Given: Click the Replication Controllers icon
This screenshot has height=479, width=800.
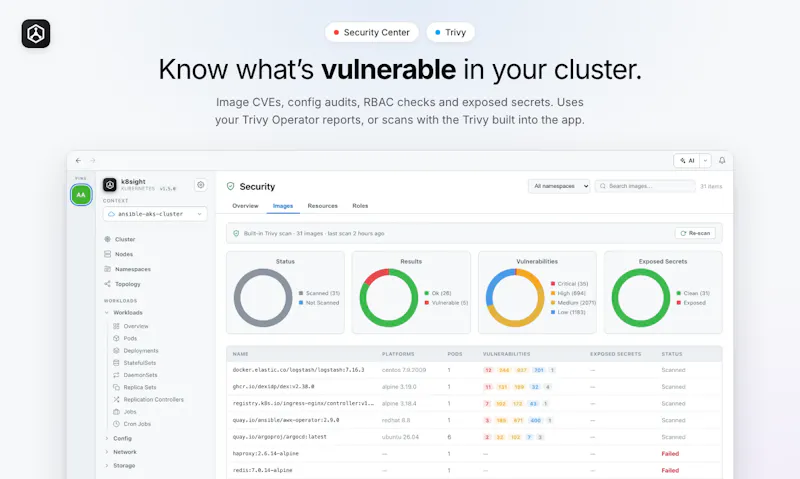Looking at the screenshot, I should tap(116, 399).
